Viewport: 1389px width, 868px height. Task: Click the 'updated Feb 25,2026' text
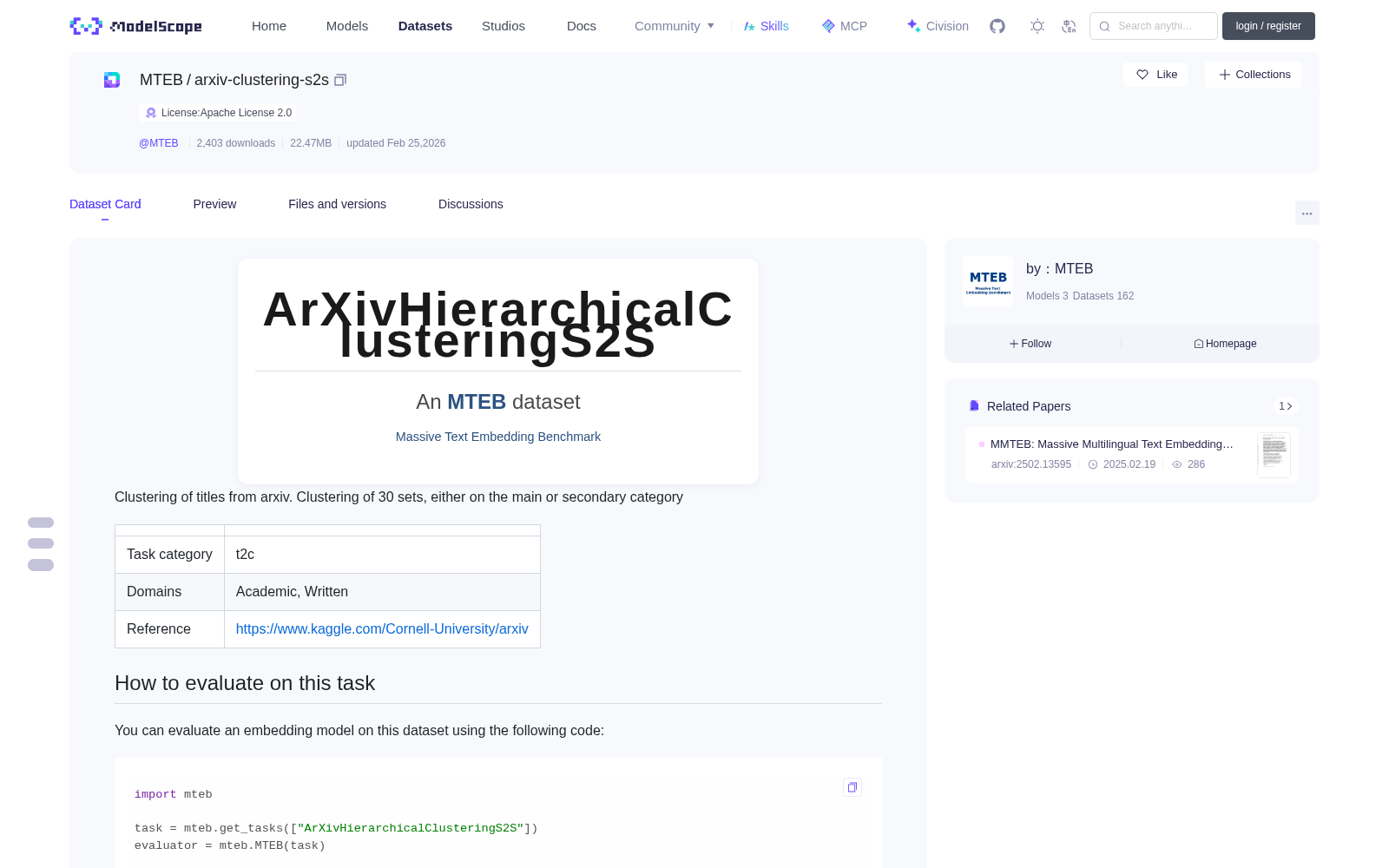396,143
